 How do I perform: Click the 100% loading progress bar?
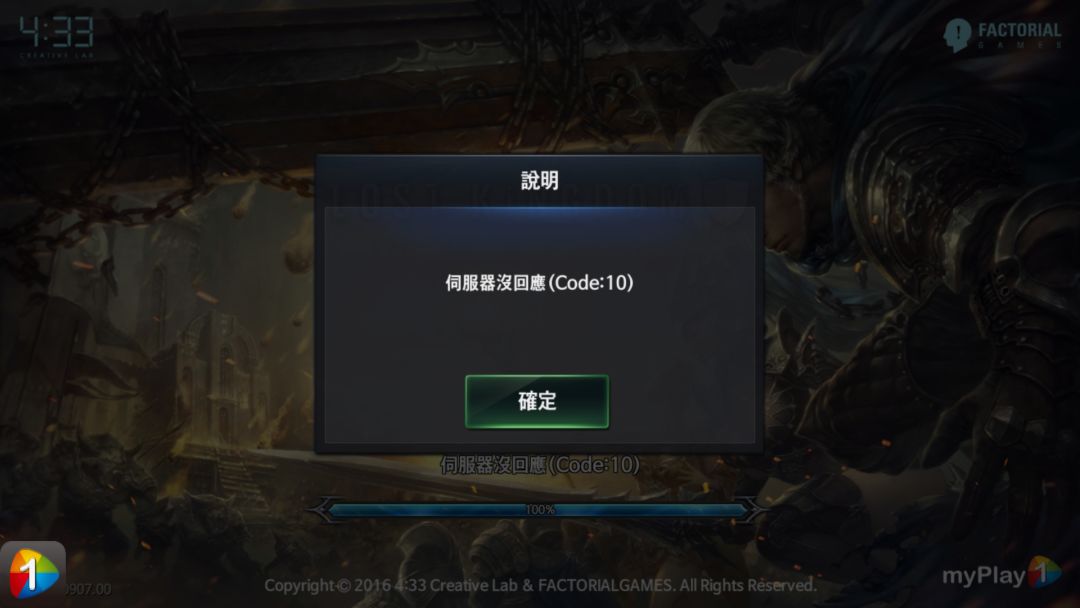pos(539,510)
